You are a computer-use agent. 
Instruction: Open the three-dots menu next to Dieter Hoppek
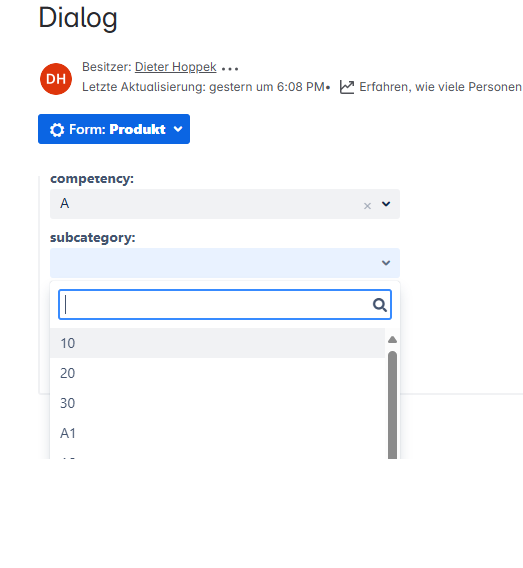(x=230, y=68)
